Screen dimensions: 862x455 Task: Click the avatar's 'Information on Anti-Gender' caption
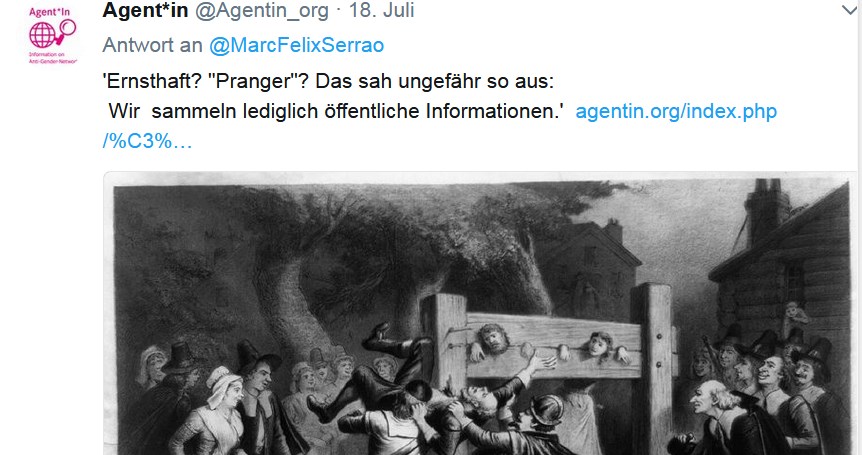(x=53, y=58)
